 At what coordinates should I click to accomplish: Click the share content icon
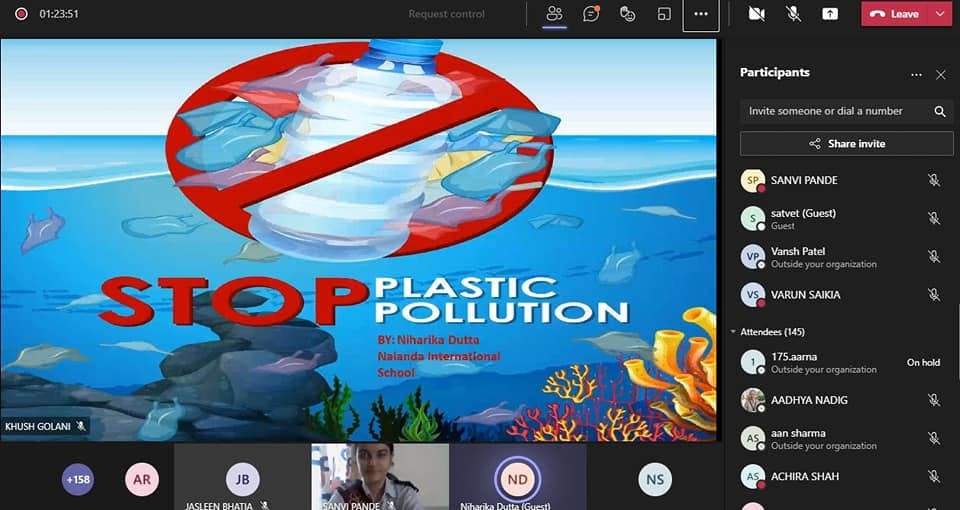(831, 14)
